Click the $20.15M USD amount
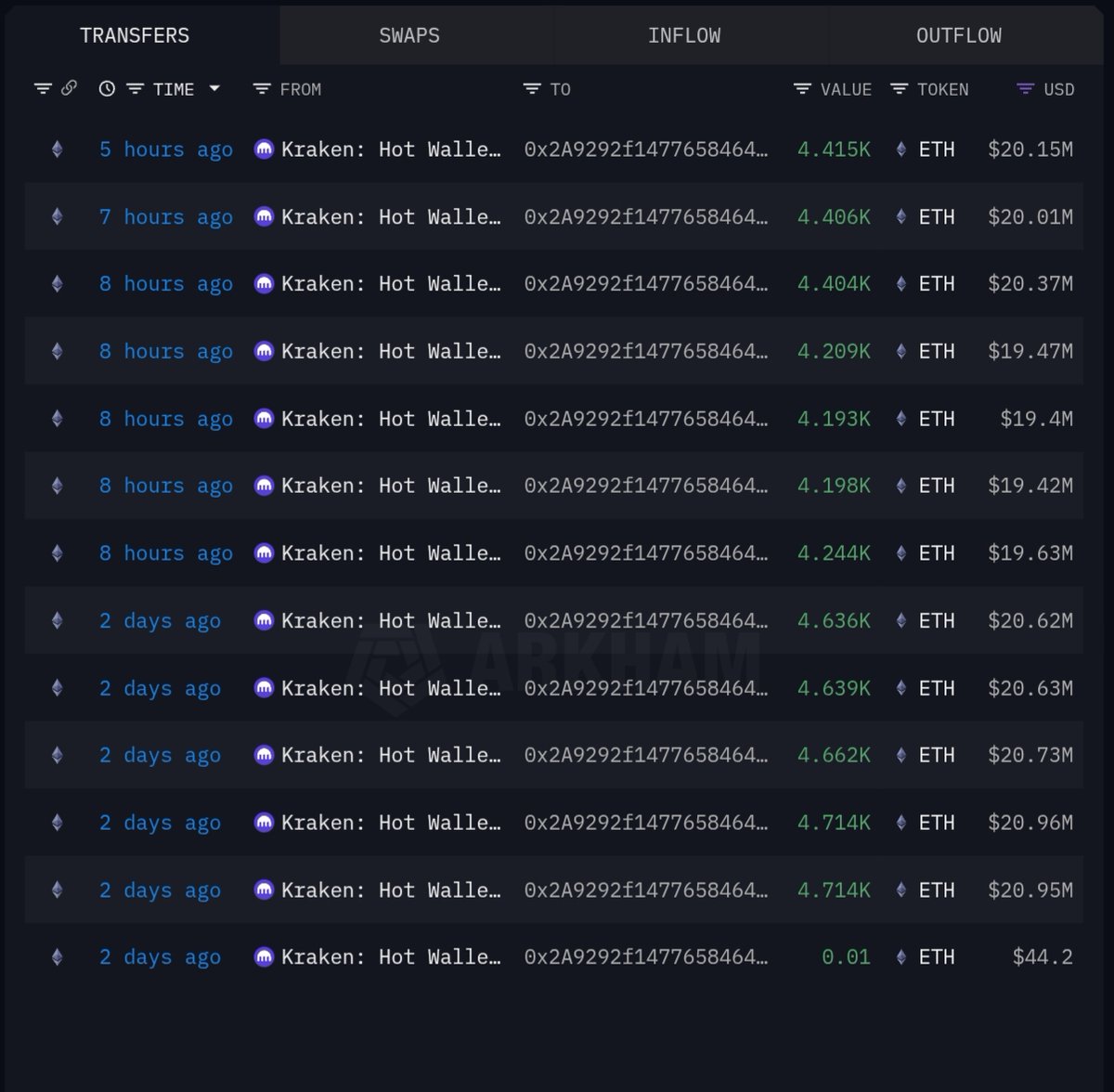Screen dimensions: 1114x1092 [x=1030, y=149]
